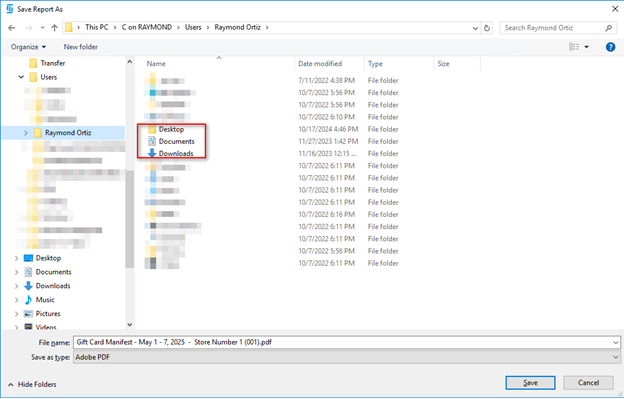624x399 pixels.
Task: Click the Forward navigation arrow
Action: pyautogui.click(x=29, y=27)
